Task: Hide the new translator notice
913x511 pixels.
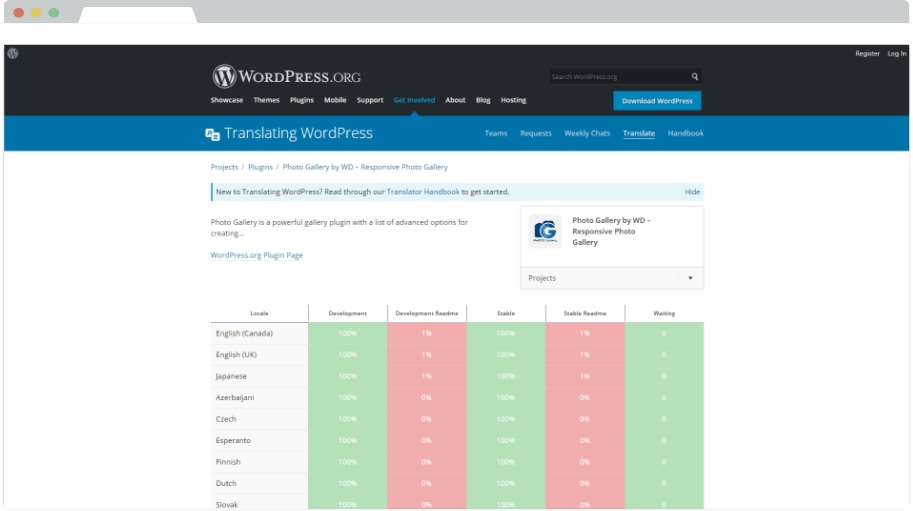Action: click(x=692, y=191)
